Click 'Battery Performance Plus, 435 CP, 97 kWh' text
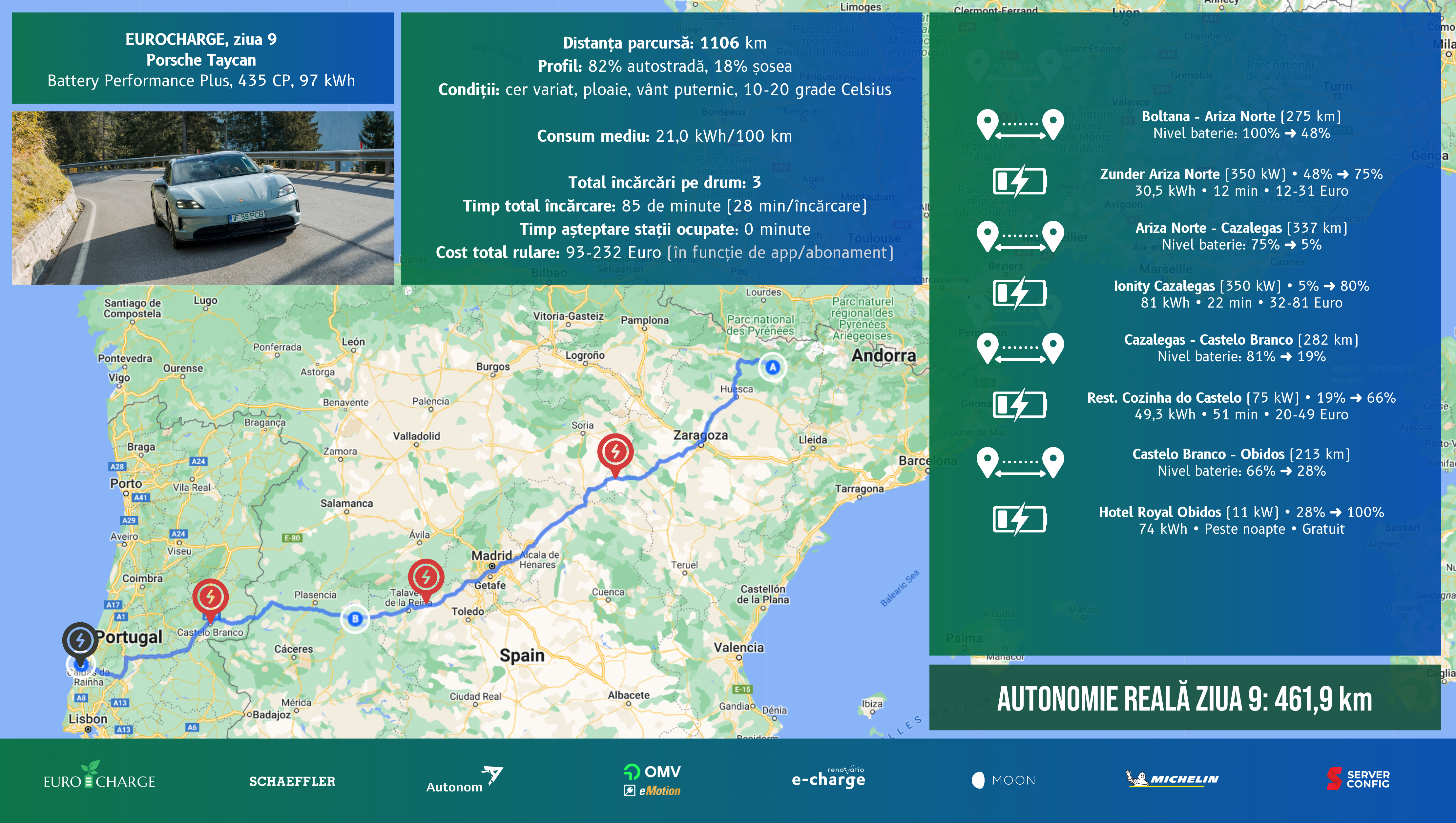 point(201,81)
